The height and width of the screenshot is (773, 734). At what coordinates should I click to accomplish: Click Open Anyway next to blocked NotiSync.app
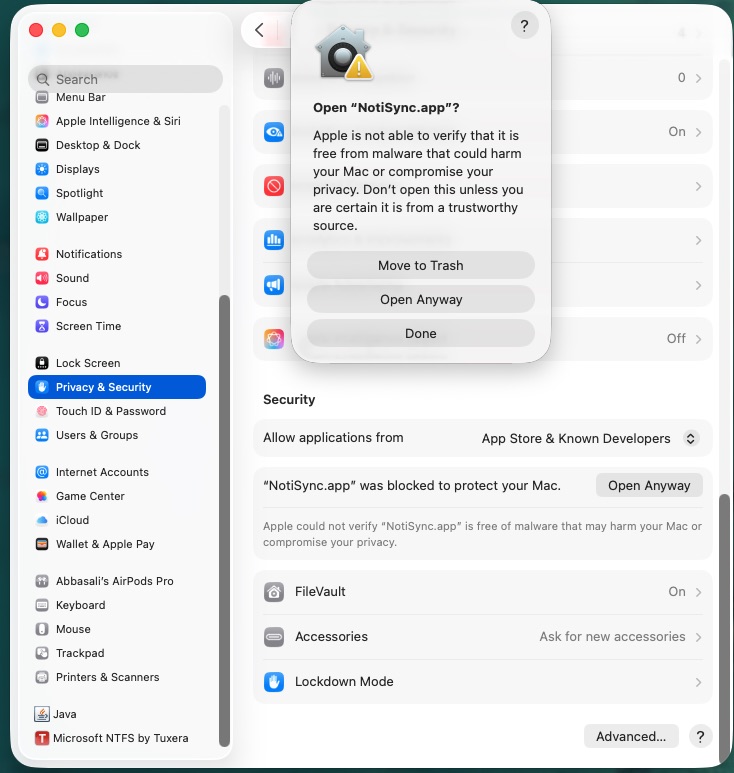coord(649,486)
